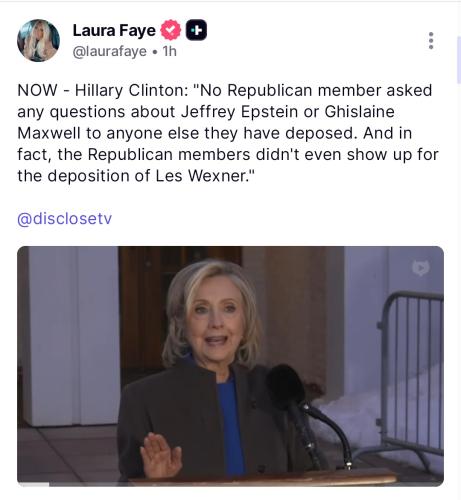461x500 pixels.
Task: Visit the @laurafaye handle link
Action: [x=110, y=52]
